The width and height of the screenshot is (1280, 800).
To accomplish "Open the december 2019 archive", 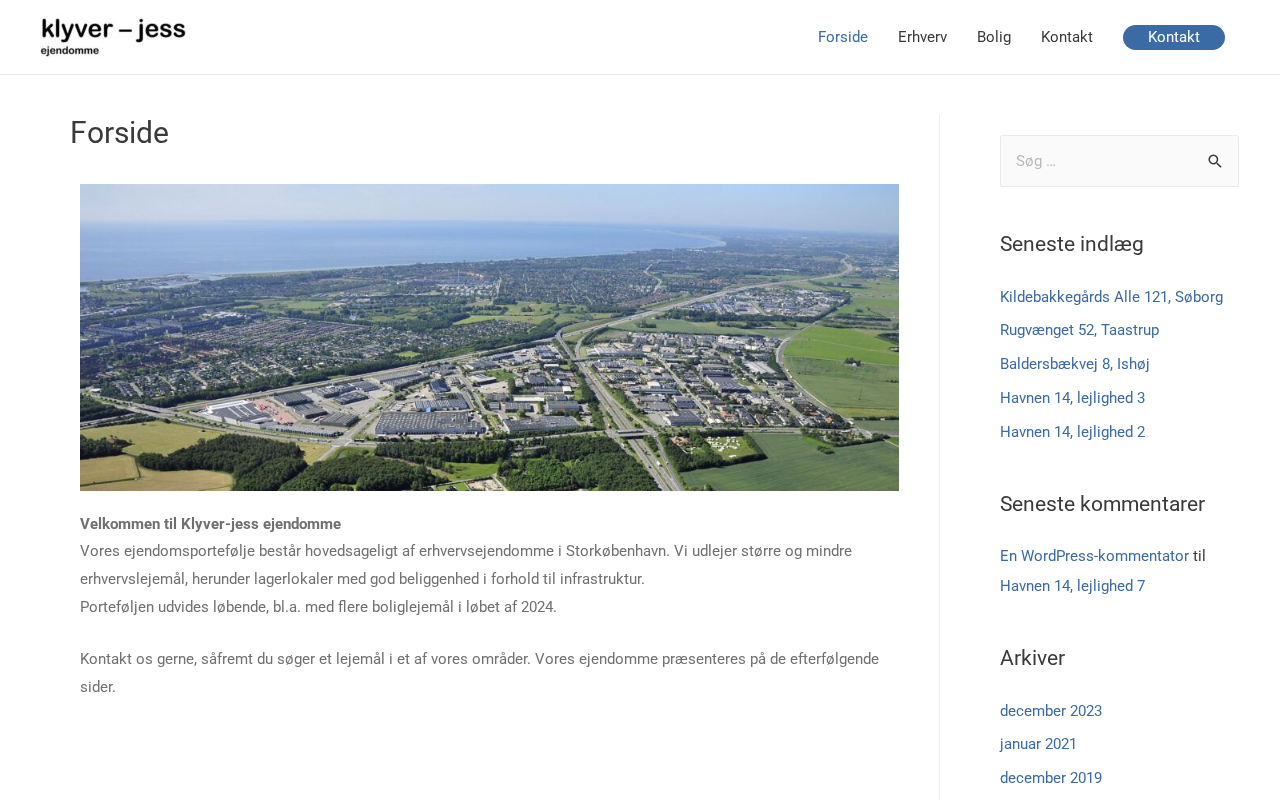I will tap(1050, 778).
